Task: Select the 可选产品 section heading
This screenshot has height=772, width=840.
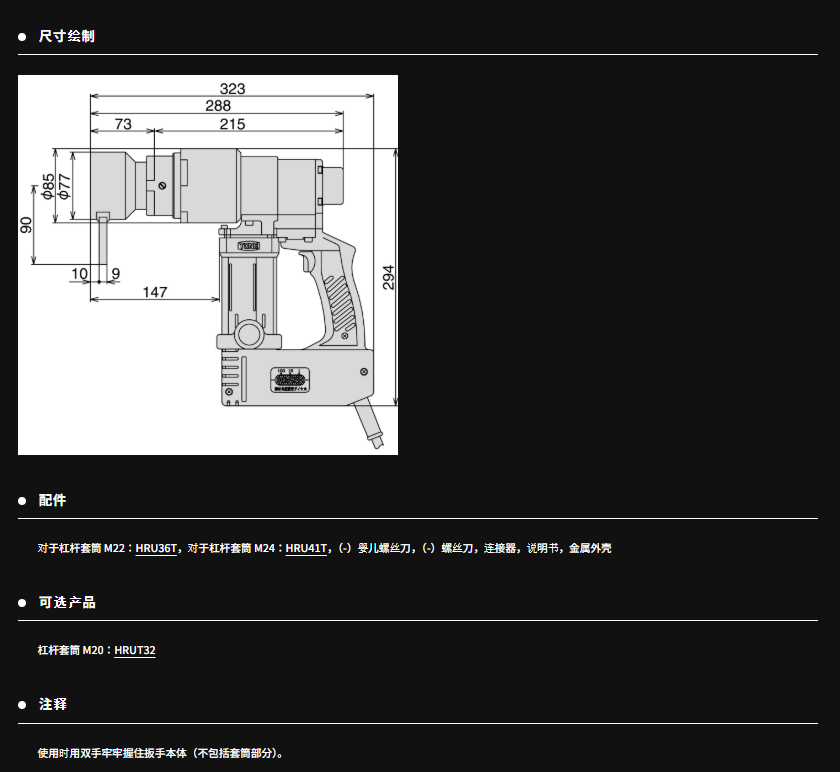Action: (67, 602)
